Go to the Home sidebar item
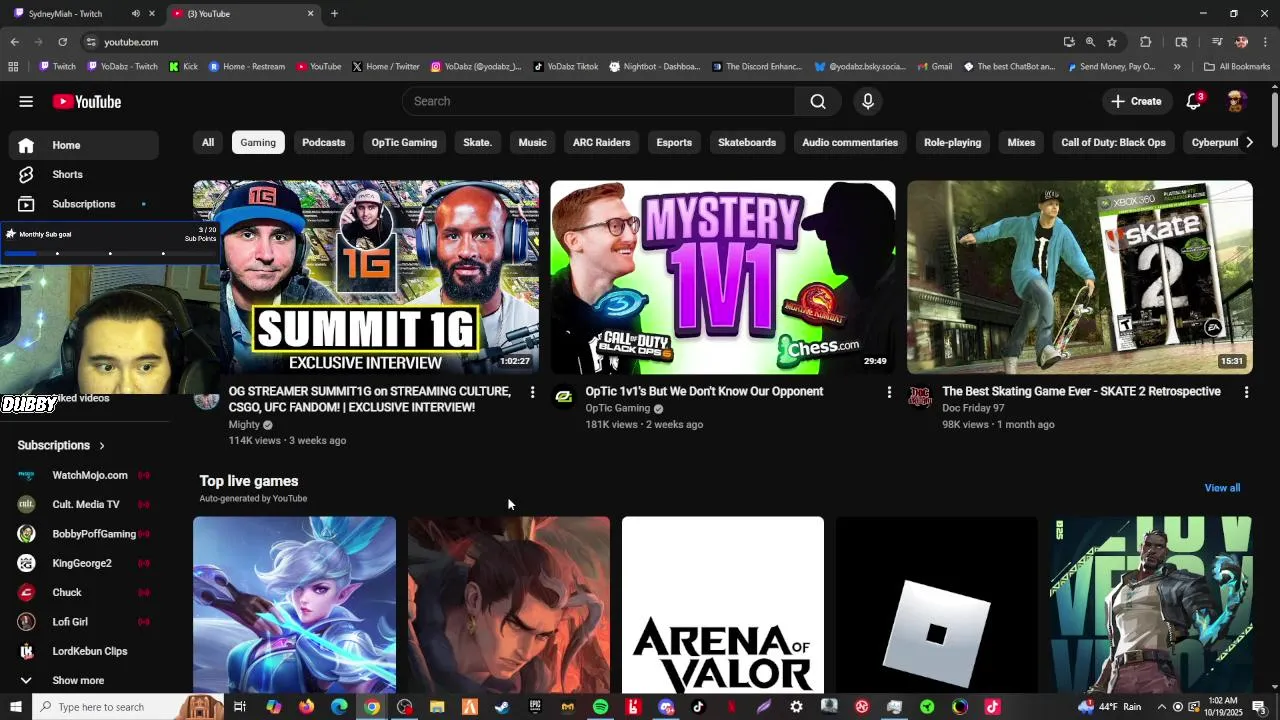1280x720 pixels. (84, 145)
